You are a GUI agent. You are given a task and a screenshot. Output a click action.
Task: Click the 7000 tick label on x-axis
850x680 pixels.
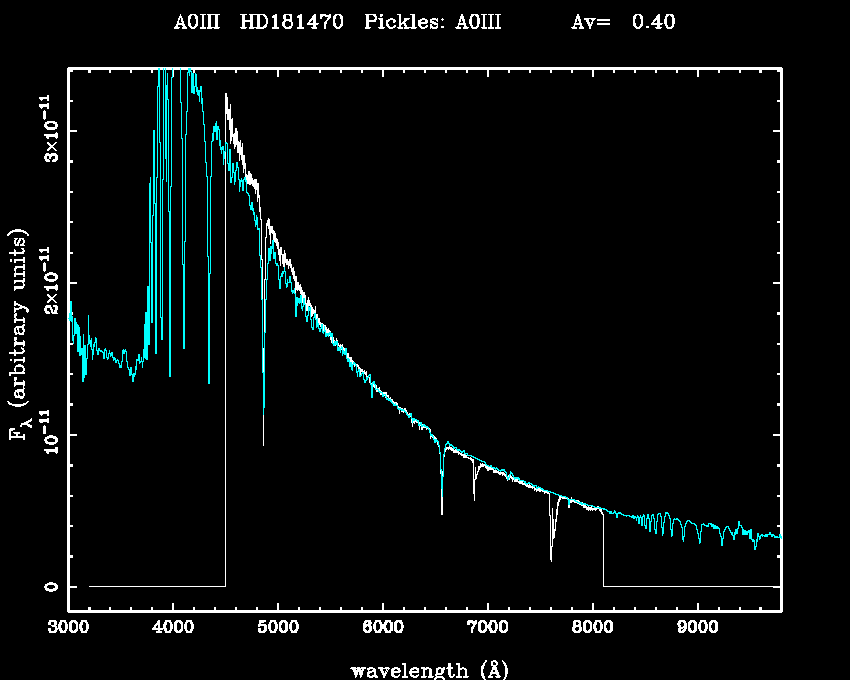(487, 628)
